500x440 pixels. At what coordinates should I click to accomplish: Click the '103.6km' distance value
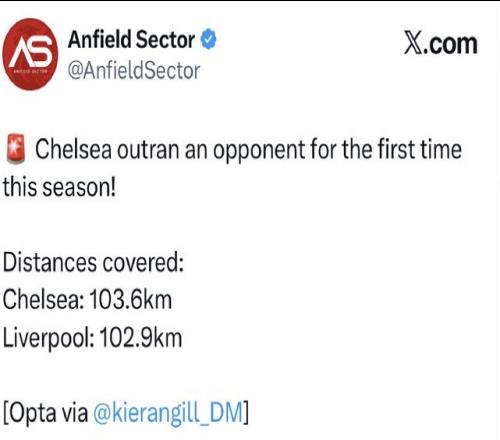point(131,299)
